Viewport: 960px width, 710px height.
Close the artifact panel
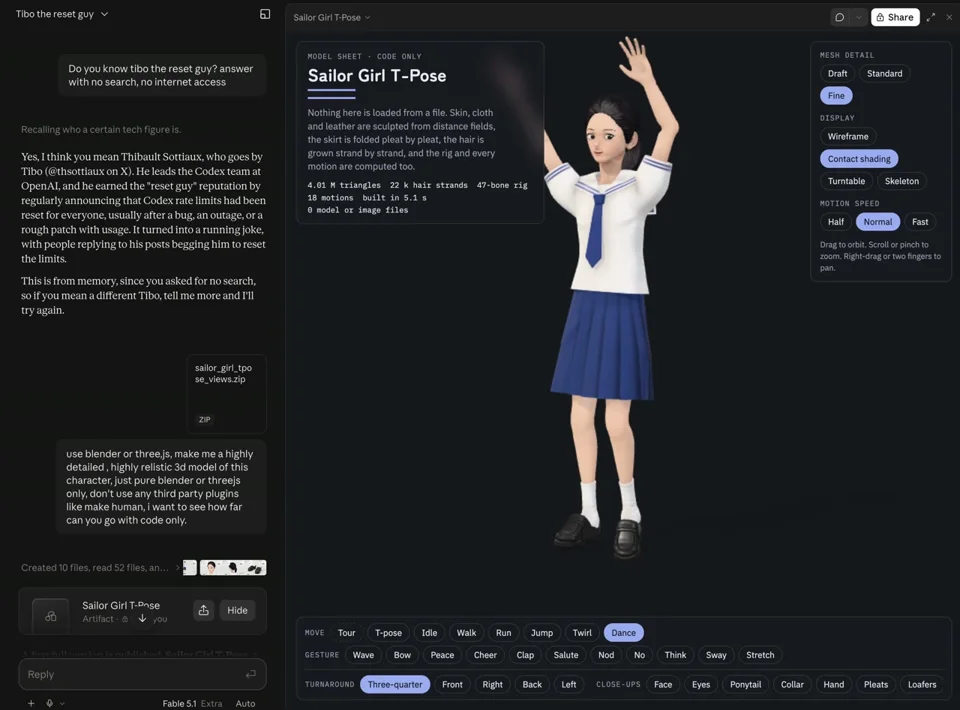click(x=949, y=17)
